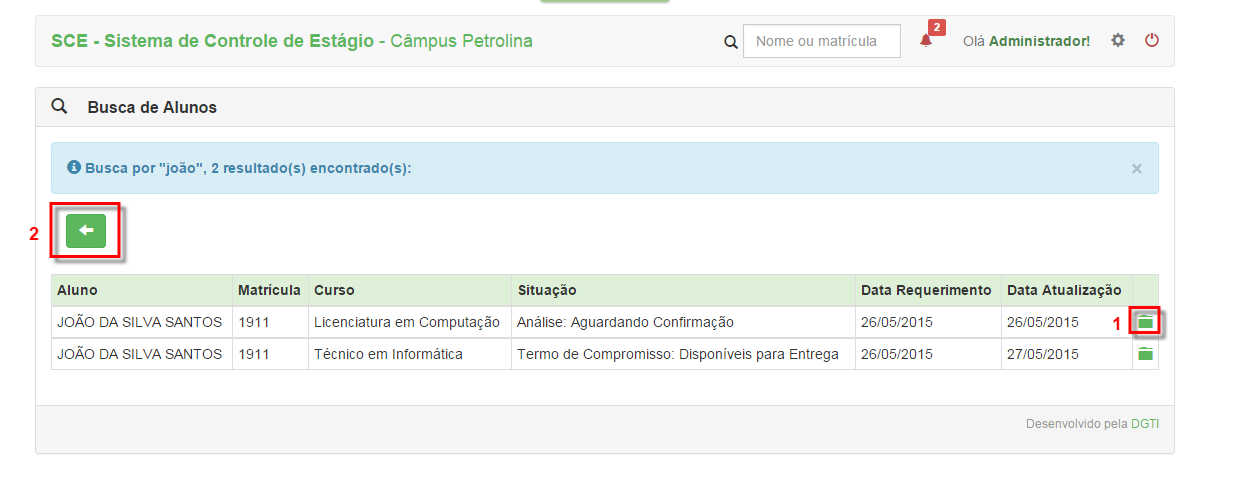This screenshot has height=503, width=1240.
Task: Click the search magnifier beside name field
Action: click(730, 42)
